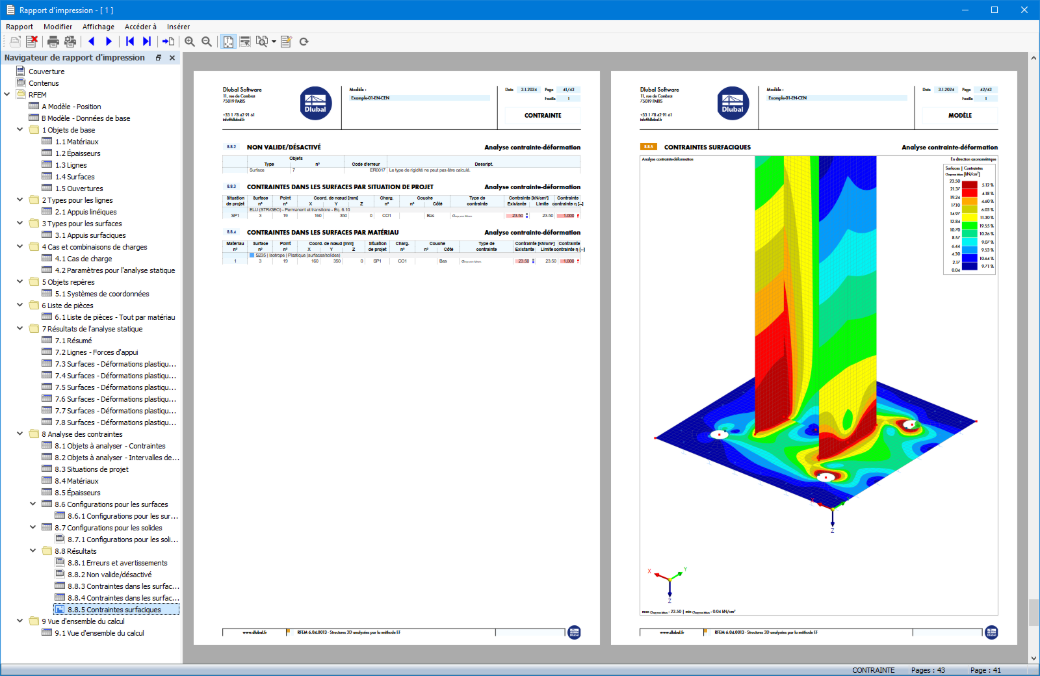Image resolution: width=1040 pixels, height=676 pixels.
Task: Collapse 8.8 Résultats node
Action: pos(33,551)
